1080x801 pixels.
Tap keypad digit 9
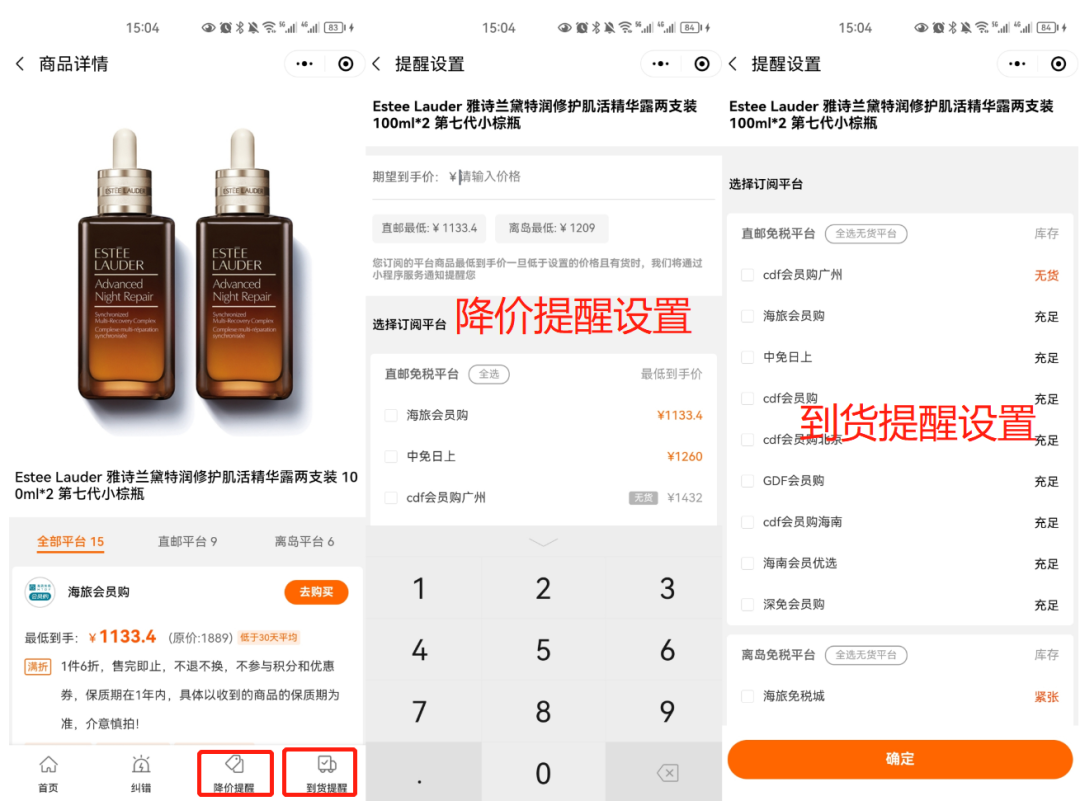pos(667,711)
